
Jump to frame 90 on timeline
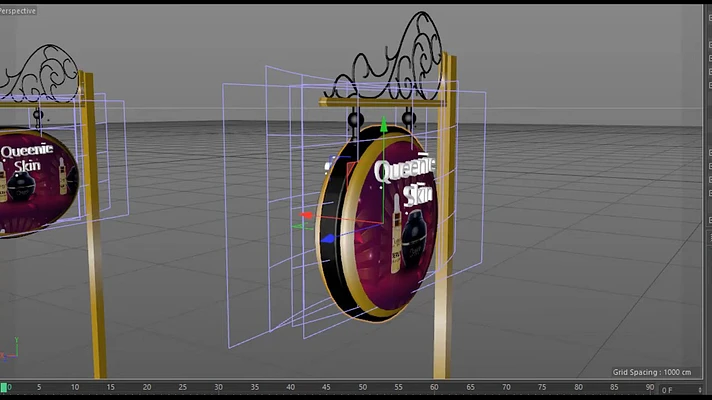point(650,387)
